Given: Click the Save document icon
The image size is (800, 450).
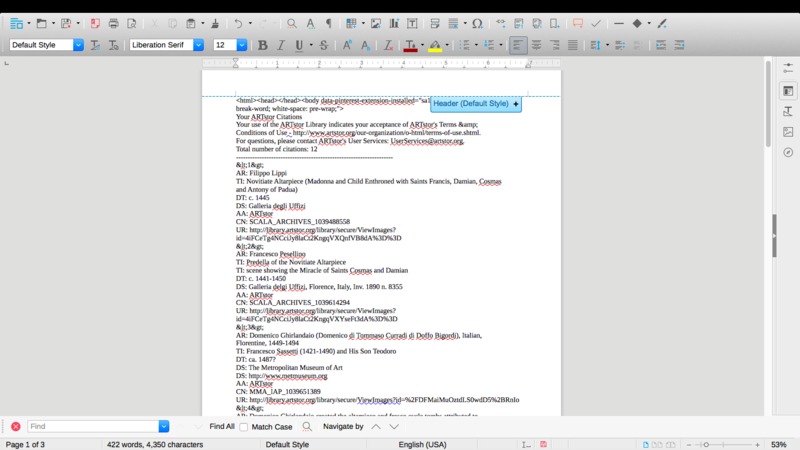Looking at the screenshot, I should pos(66,23).
